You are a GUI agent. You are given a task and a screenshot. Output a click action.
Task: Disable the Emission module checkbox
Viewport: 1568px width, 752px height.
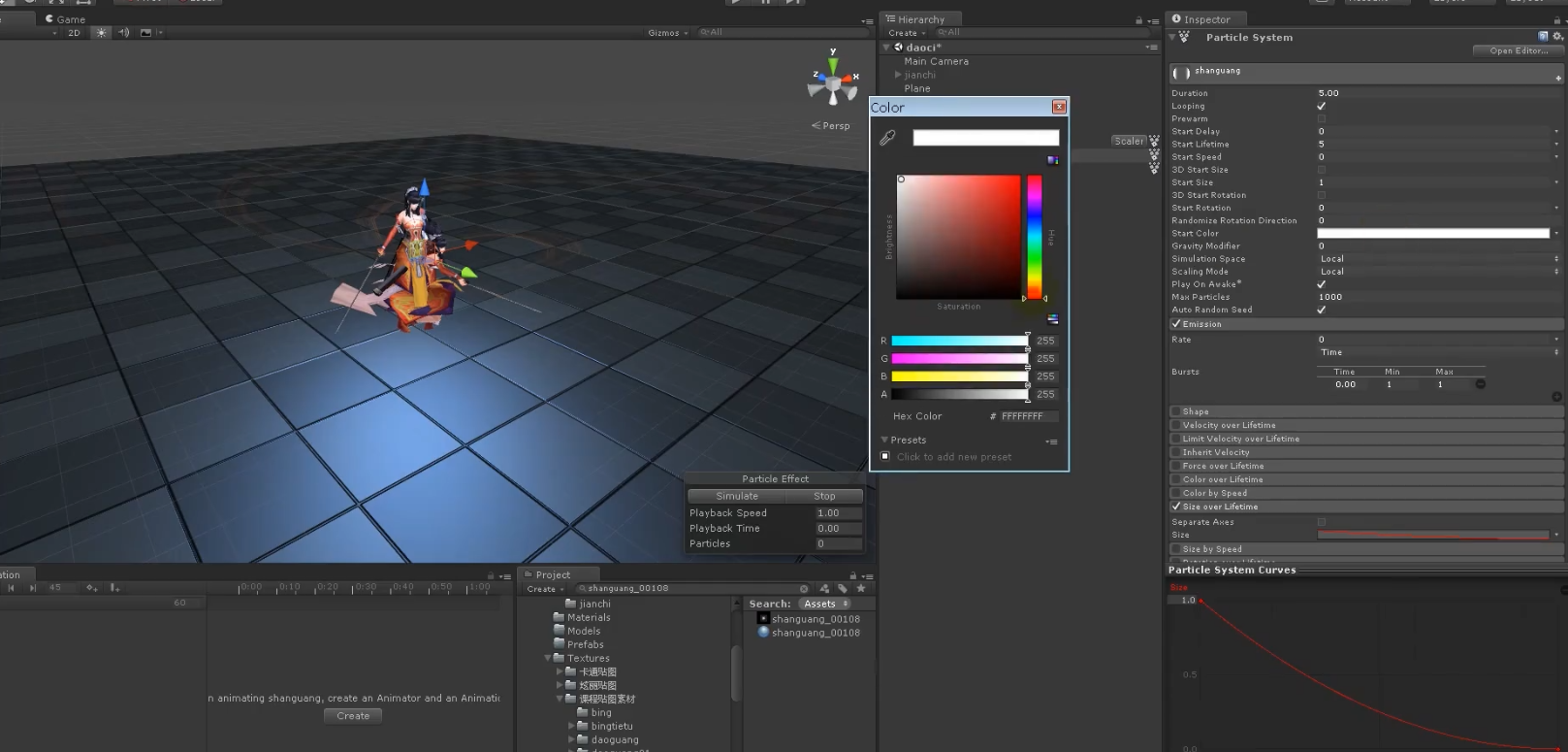(1176, 324)
